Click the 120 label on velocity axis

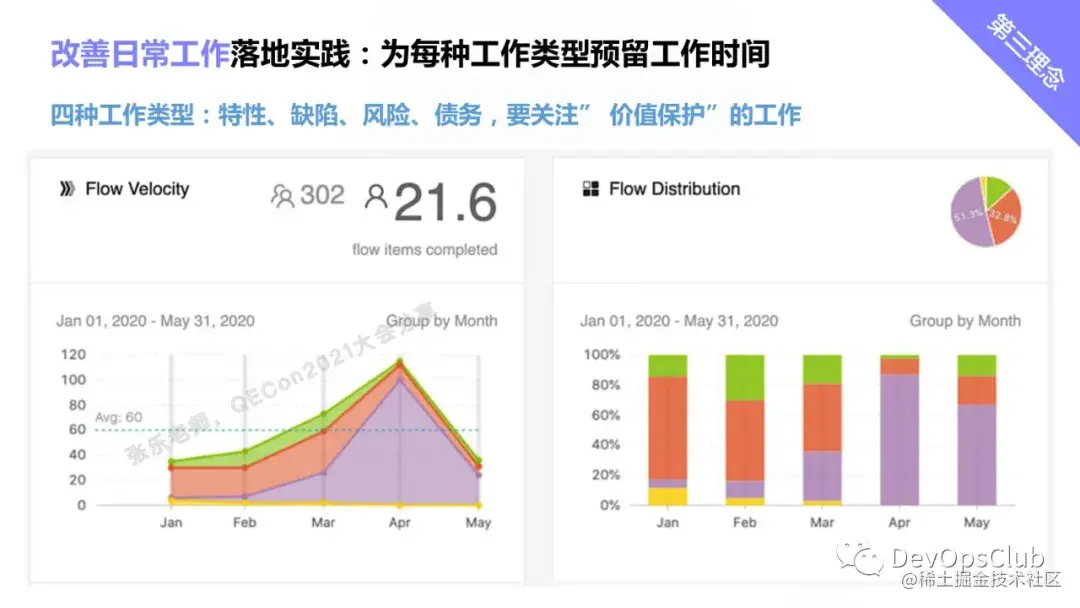pos(74,355)
